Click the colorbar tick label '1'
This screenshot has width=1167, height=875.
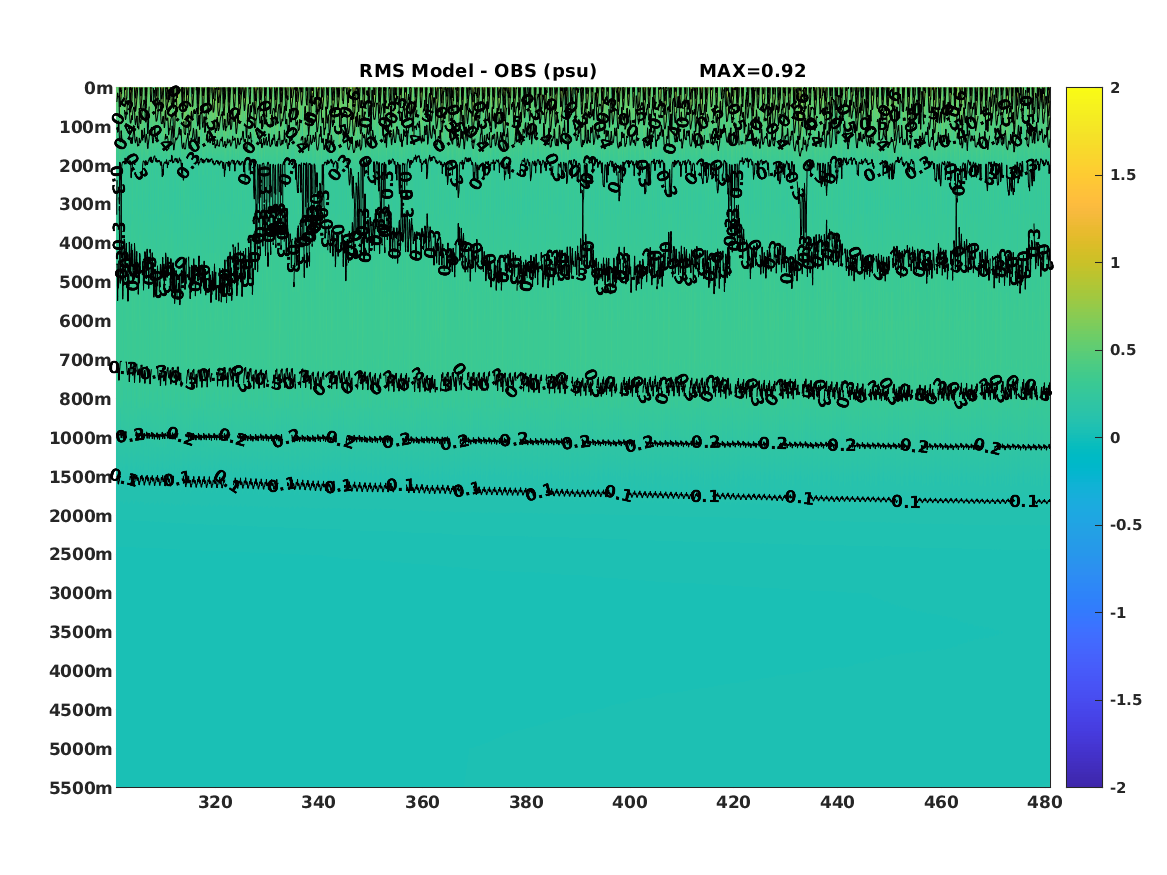(x=1115, y=263)
